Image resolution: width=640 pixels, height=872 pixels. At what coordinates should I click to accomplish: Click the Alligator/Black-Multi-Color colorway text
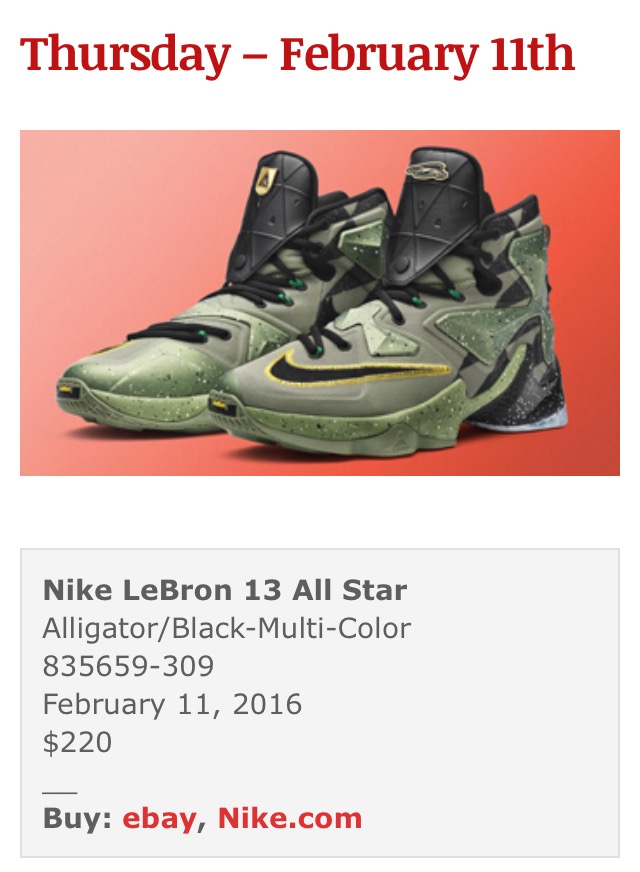(227, 628)
